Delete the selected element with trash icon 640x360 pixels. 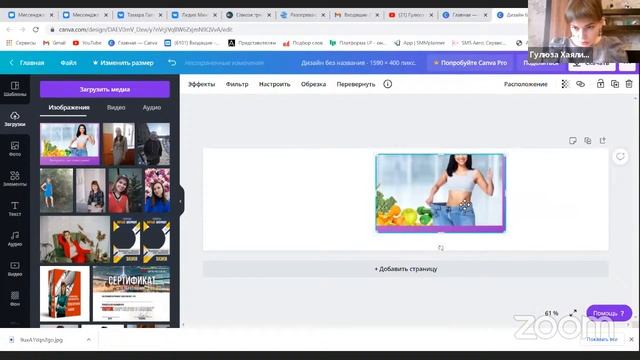click(629, 84)
